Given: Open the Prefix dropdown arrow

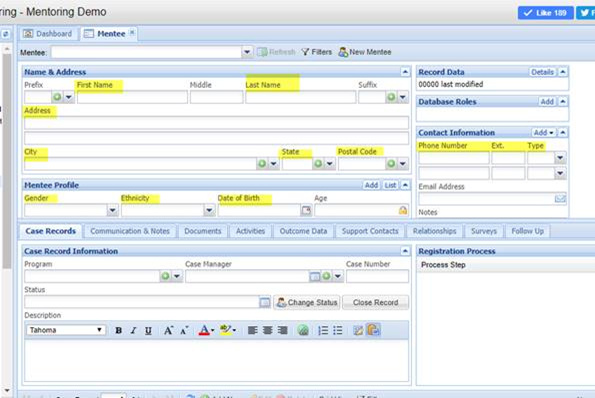Looking at the screenshot, I should click(69, 97).
